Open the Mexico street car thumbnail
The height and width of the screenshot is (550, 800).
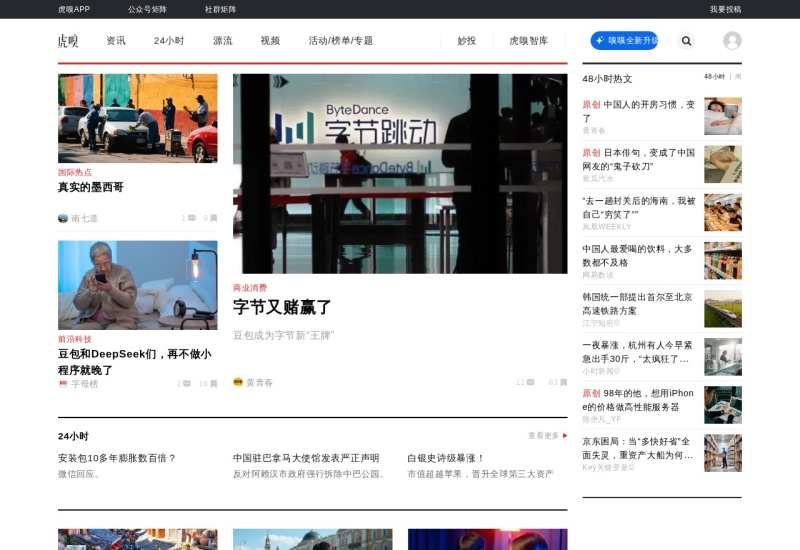pos(138,118)
